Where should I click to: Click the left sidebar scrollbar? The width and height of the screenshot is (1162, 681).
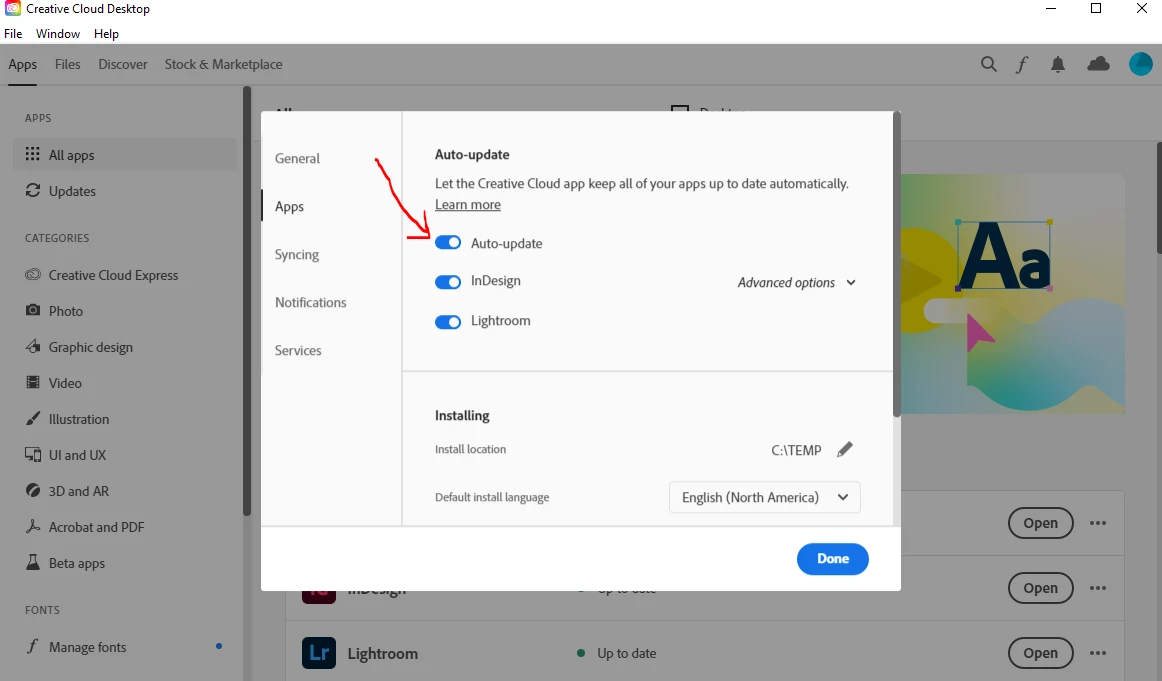(x=247, y=301)
